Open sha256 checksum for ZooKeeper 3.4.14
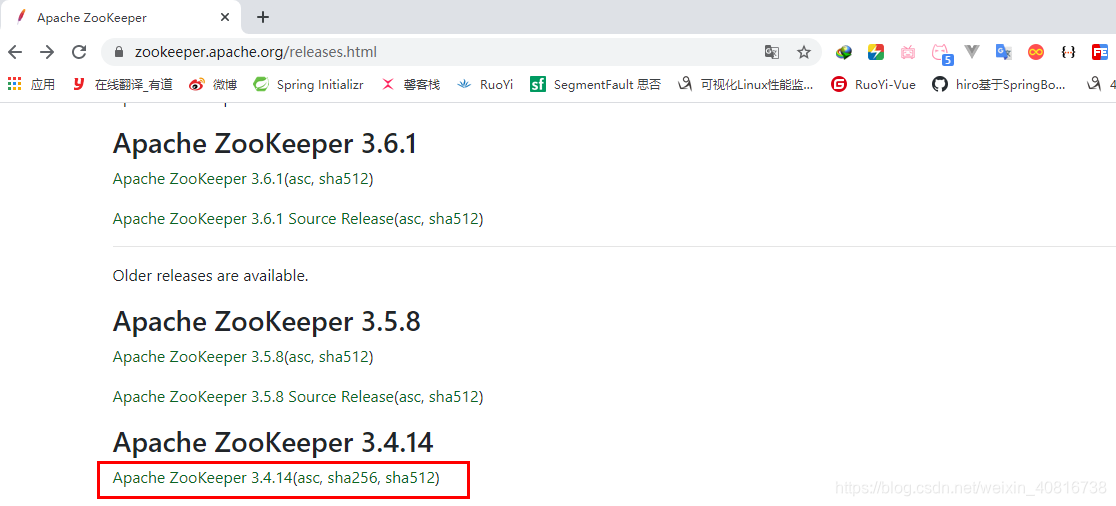The image size is (1116, 506). pyautogui.click(x=352, y=478)
